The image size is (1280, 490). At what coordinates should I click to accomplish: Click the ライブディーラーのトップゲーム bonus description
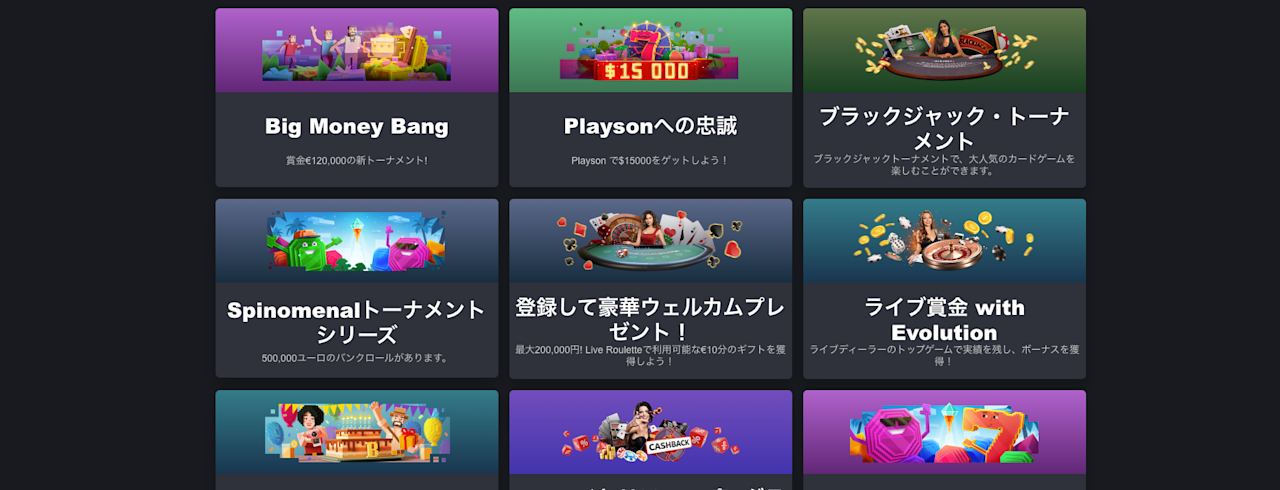(944, 355)
